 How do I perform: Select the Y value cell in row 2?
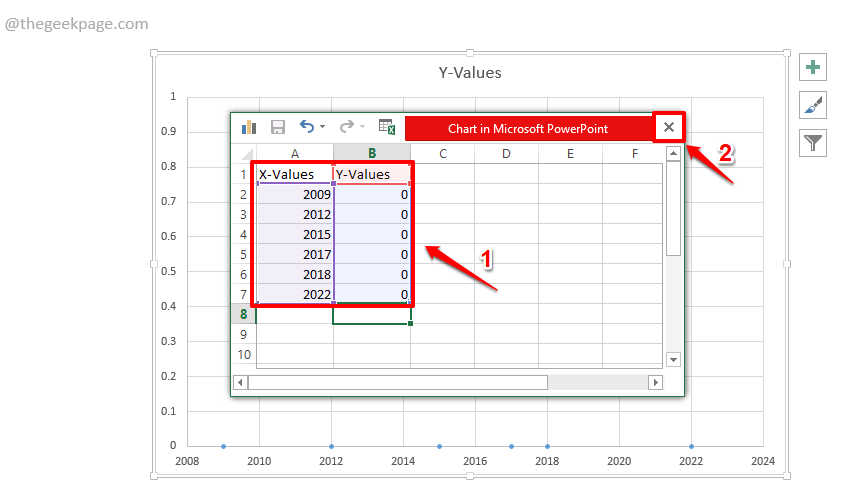tap(372, 194)
